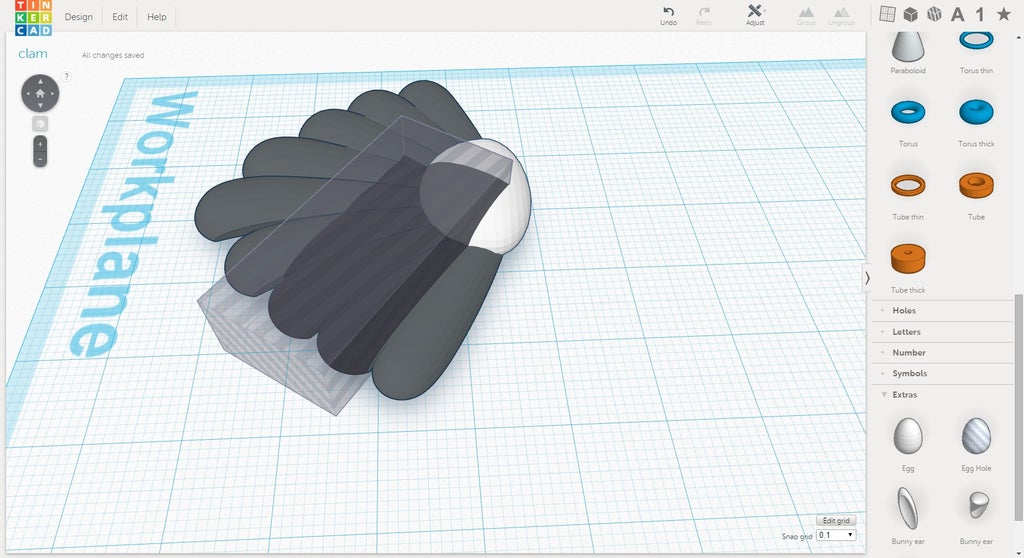The height and width of the screenshot is (558, 1024).
Task: Select the number 1 icon in toolbar
Action: click(x=980, y=14)
